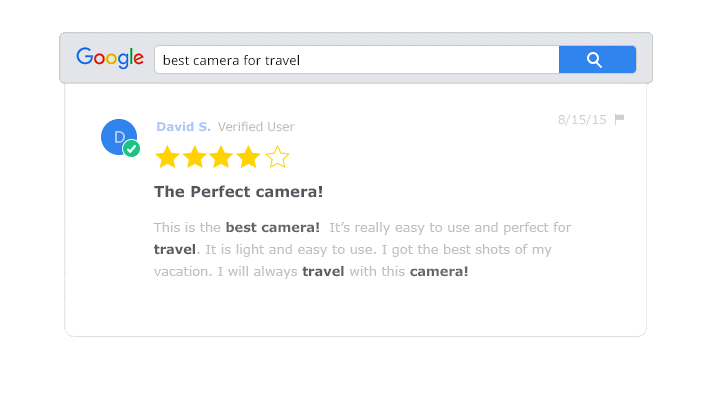The image size is (712, 402).
Task: Open the review title 'The Perfect camera!'
Action: click(x=238, y=192)
